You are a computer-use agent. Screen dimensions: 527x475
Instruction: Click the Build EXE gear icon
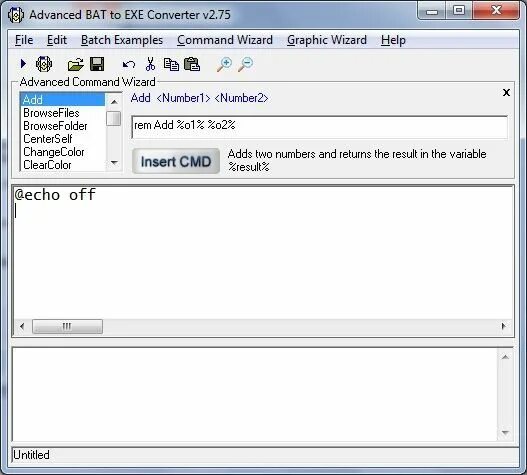click(44, 64)
